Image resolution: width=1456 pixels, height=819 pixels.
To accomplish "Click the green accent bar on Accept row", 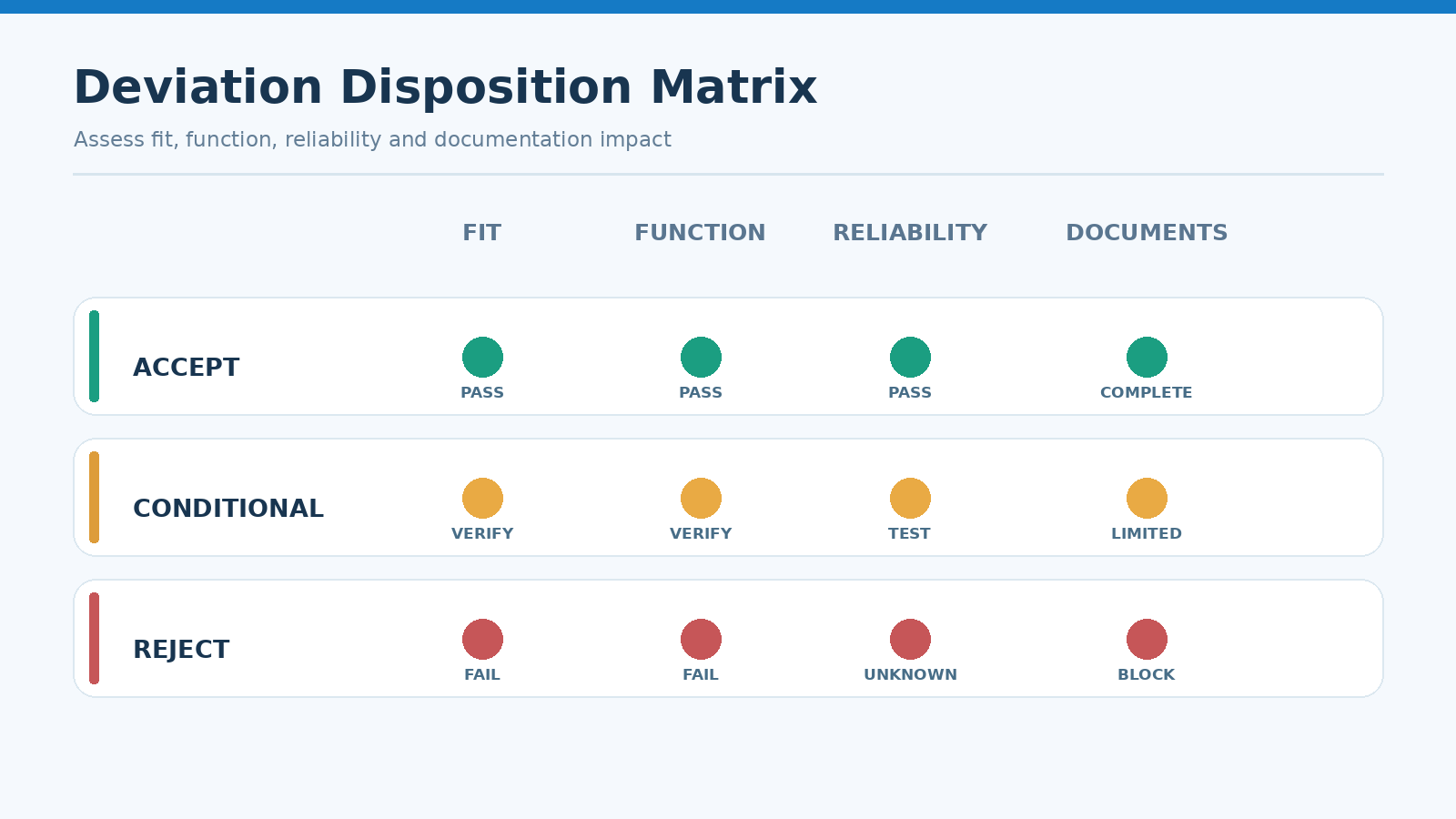I will coord(94,356).
